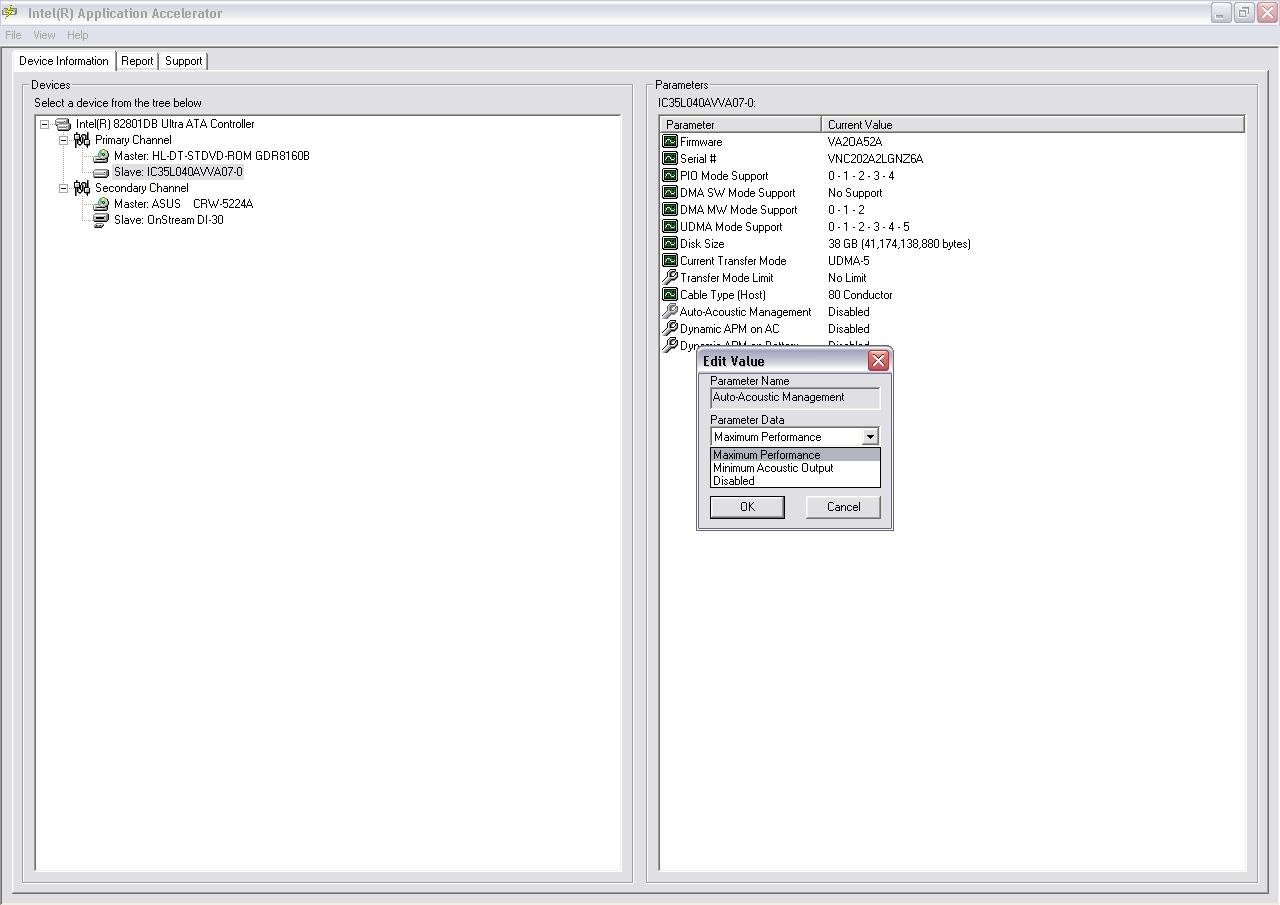This screenshot has width=1280, height=905.
Task: Click the Auto-Acoustic Management wrench icon
Action: click(670, 312)
